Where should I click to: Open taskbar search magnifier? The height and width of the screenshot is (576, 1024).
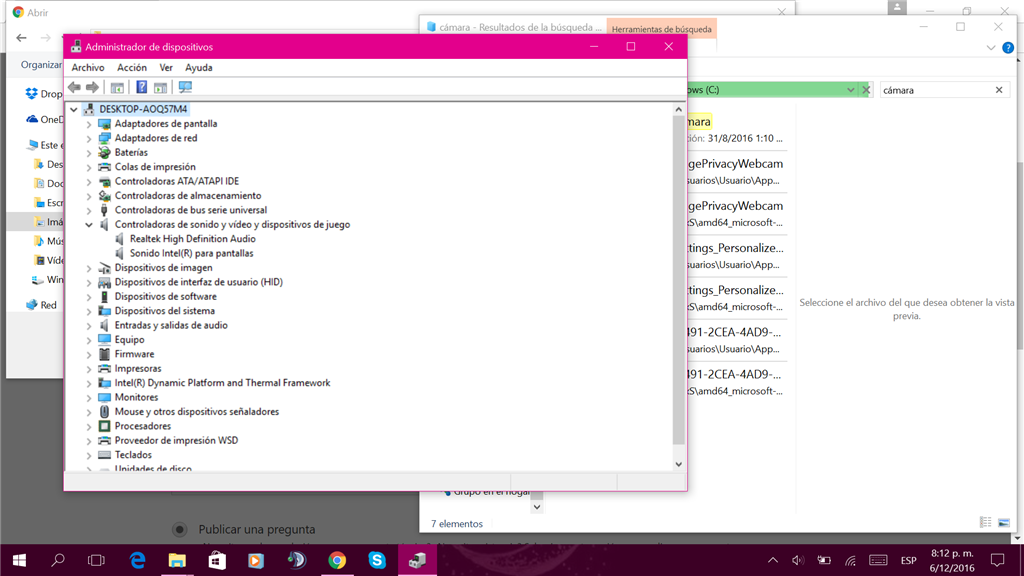(57, 560)
